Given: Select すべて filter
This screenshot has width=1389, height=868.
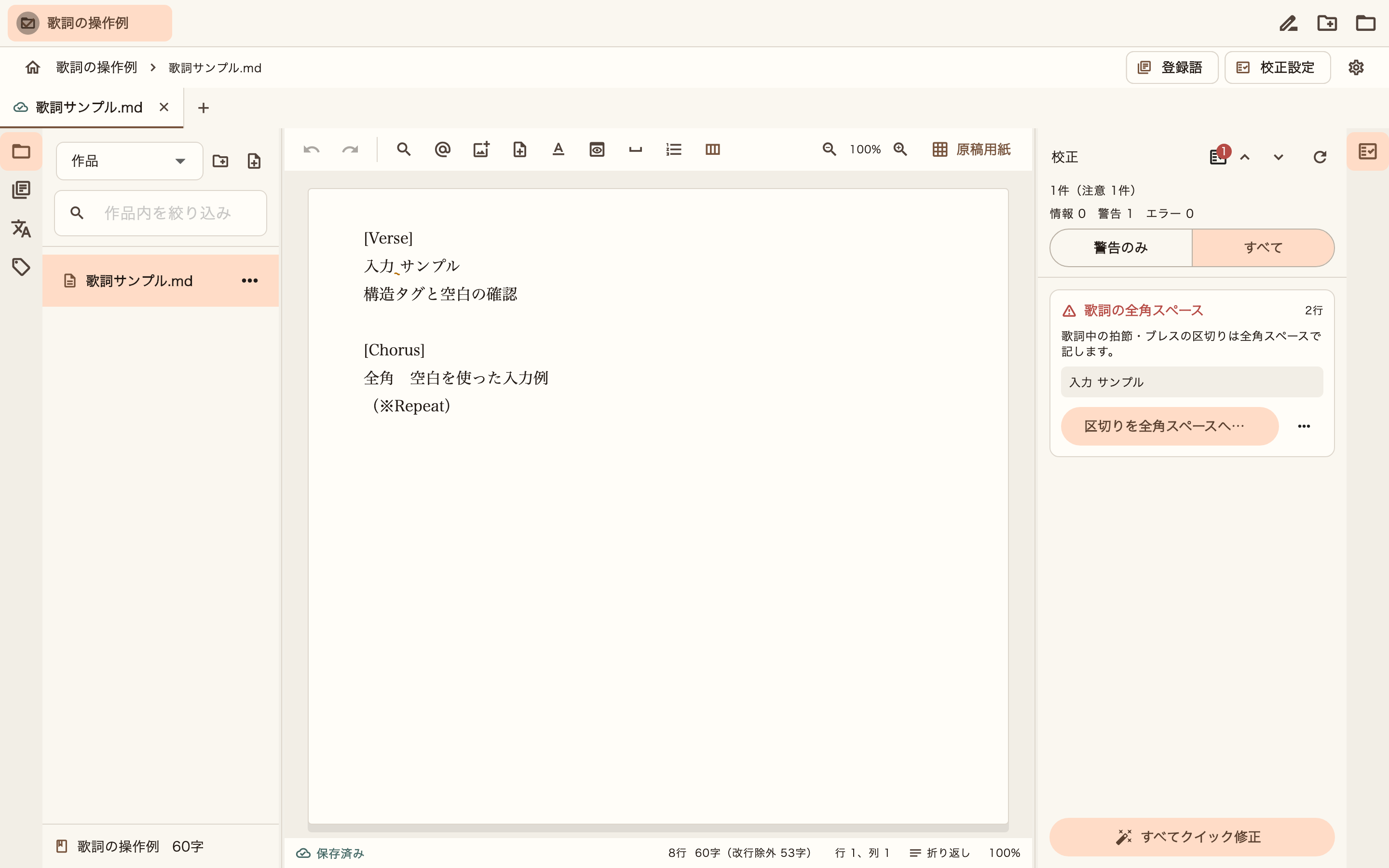Looking at the screenshot, I should [x=1263, y=248].
